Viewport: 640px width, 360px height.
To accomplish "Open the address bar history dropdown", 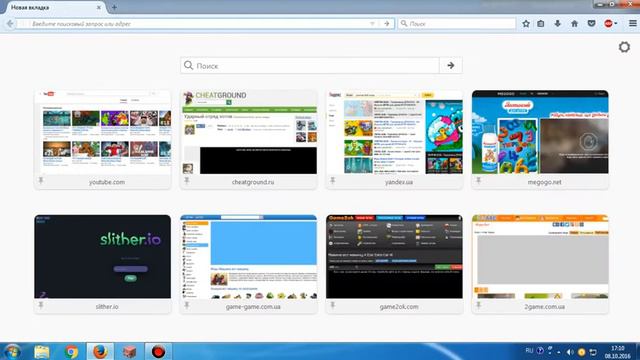I will (372, 24).
